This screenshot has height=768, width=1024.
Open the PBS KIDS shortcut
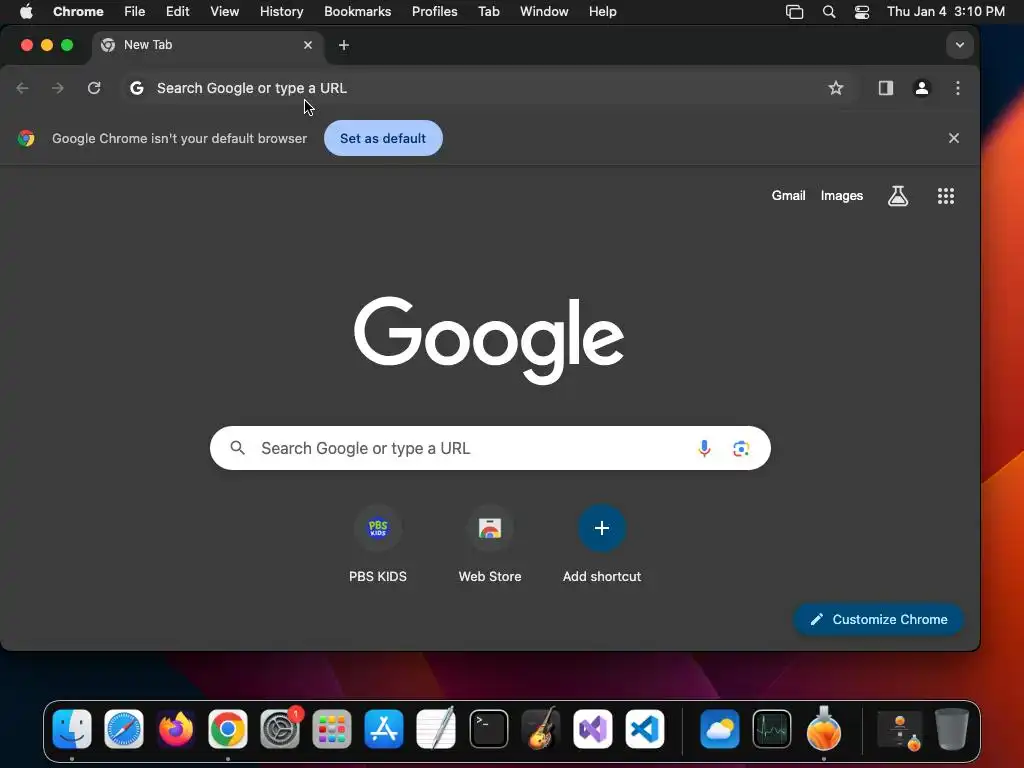click(x=377, y=545)
